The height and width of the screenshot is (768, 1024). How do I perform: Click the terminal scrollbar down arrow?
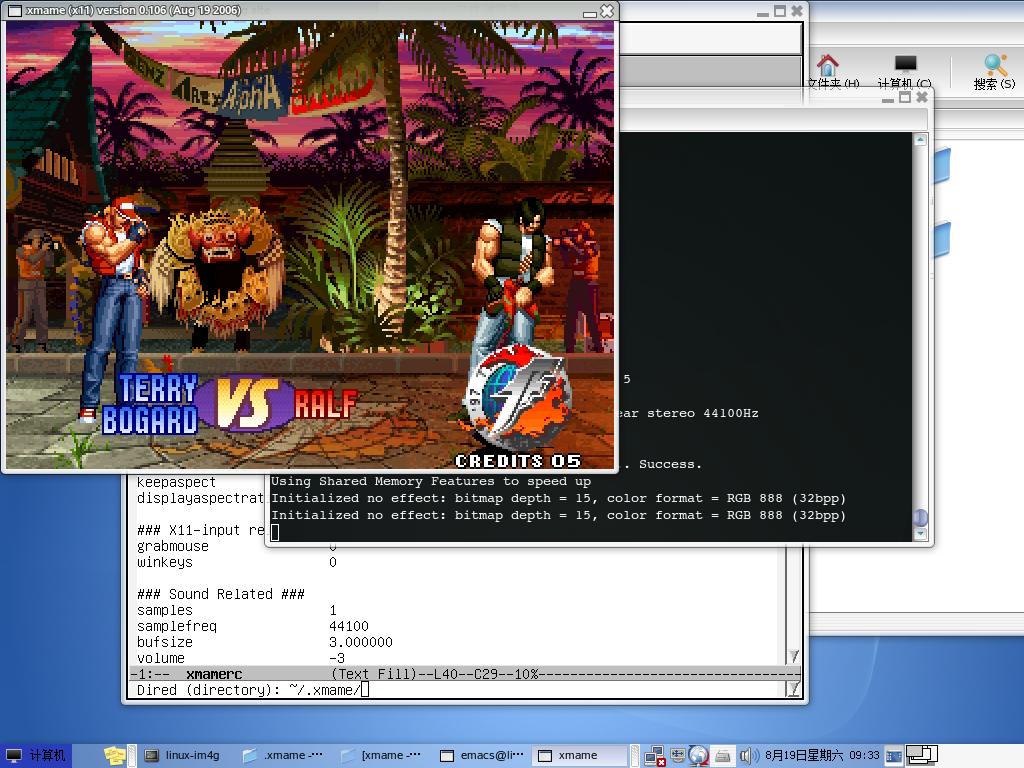coord(920,534)
